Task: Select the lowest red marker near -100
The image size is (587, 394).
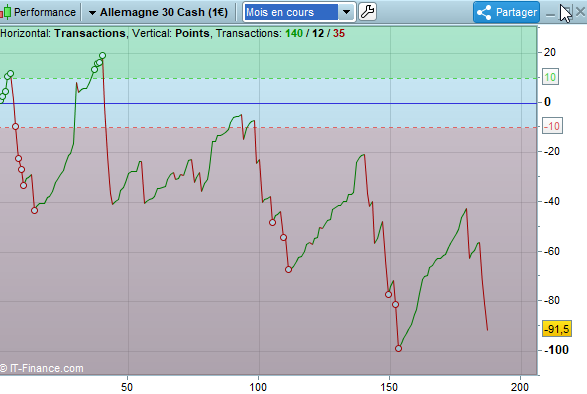Action: point(398,348)
